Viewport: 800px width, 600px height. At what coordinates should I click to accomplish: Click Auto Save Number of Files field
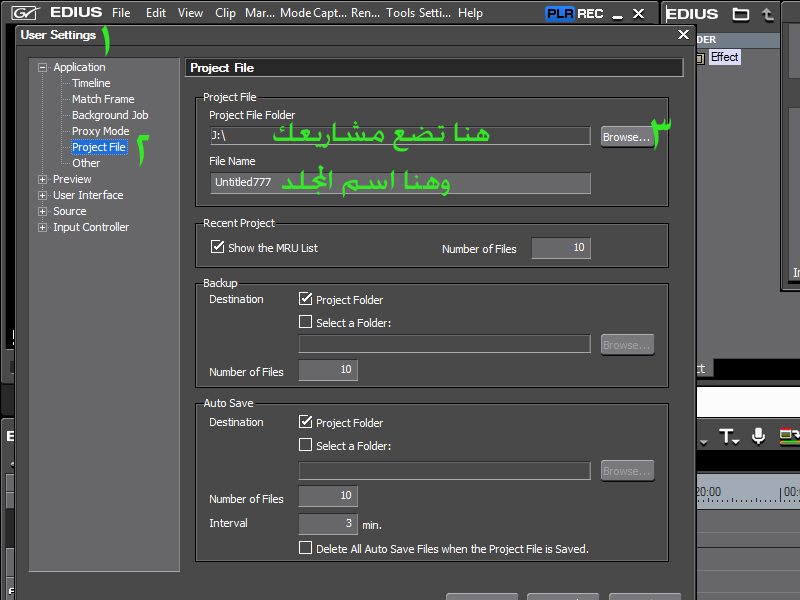pos(328,496)
